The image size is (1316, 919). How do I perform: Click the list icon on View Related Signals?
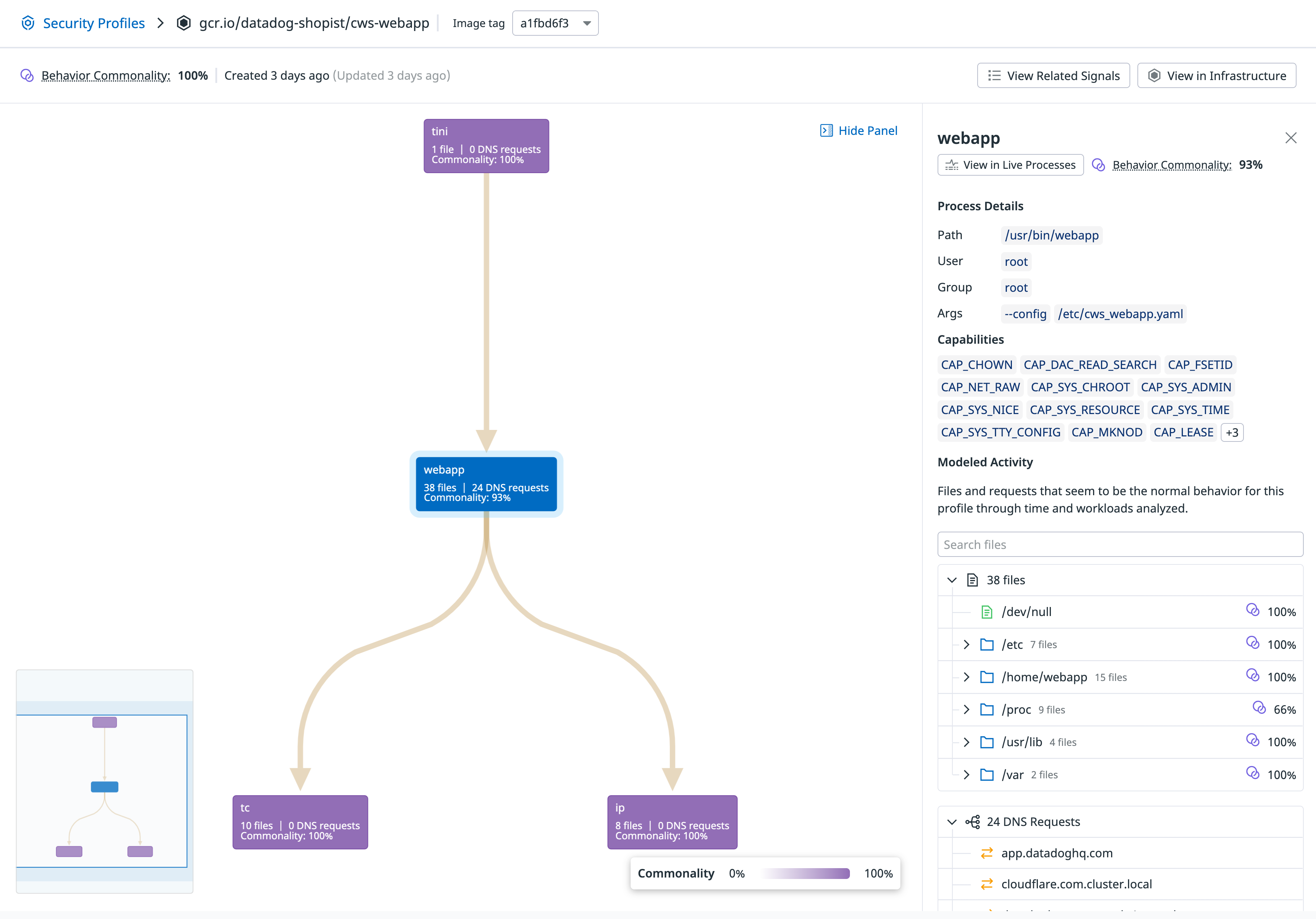[x=995, y=75]
